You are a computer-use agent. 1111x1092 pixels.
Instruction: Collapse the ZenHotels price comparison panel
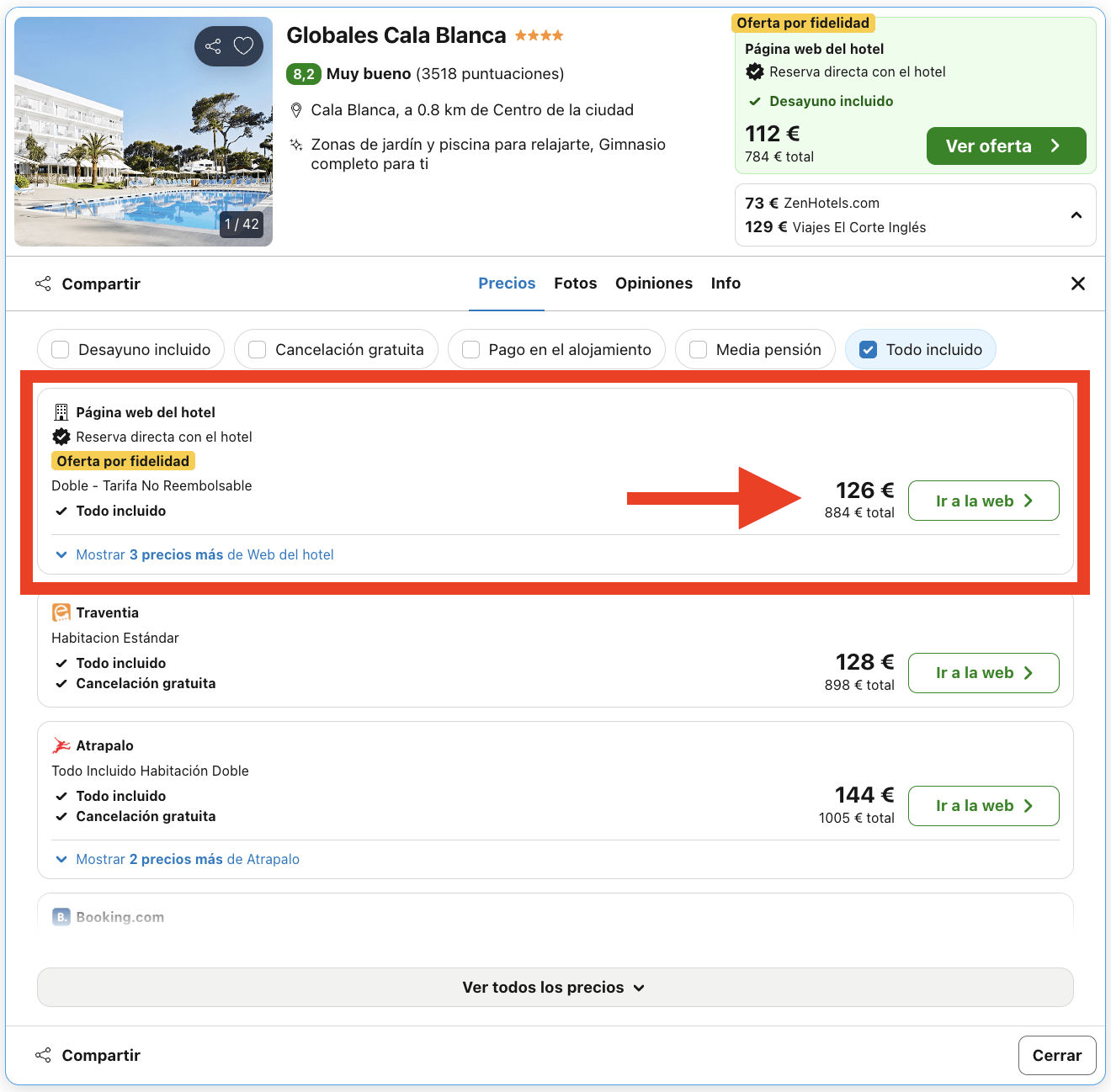(x=1076, y=215)
